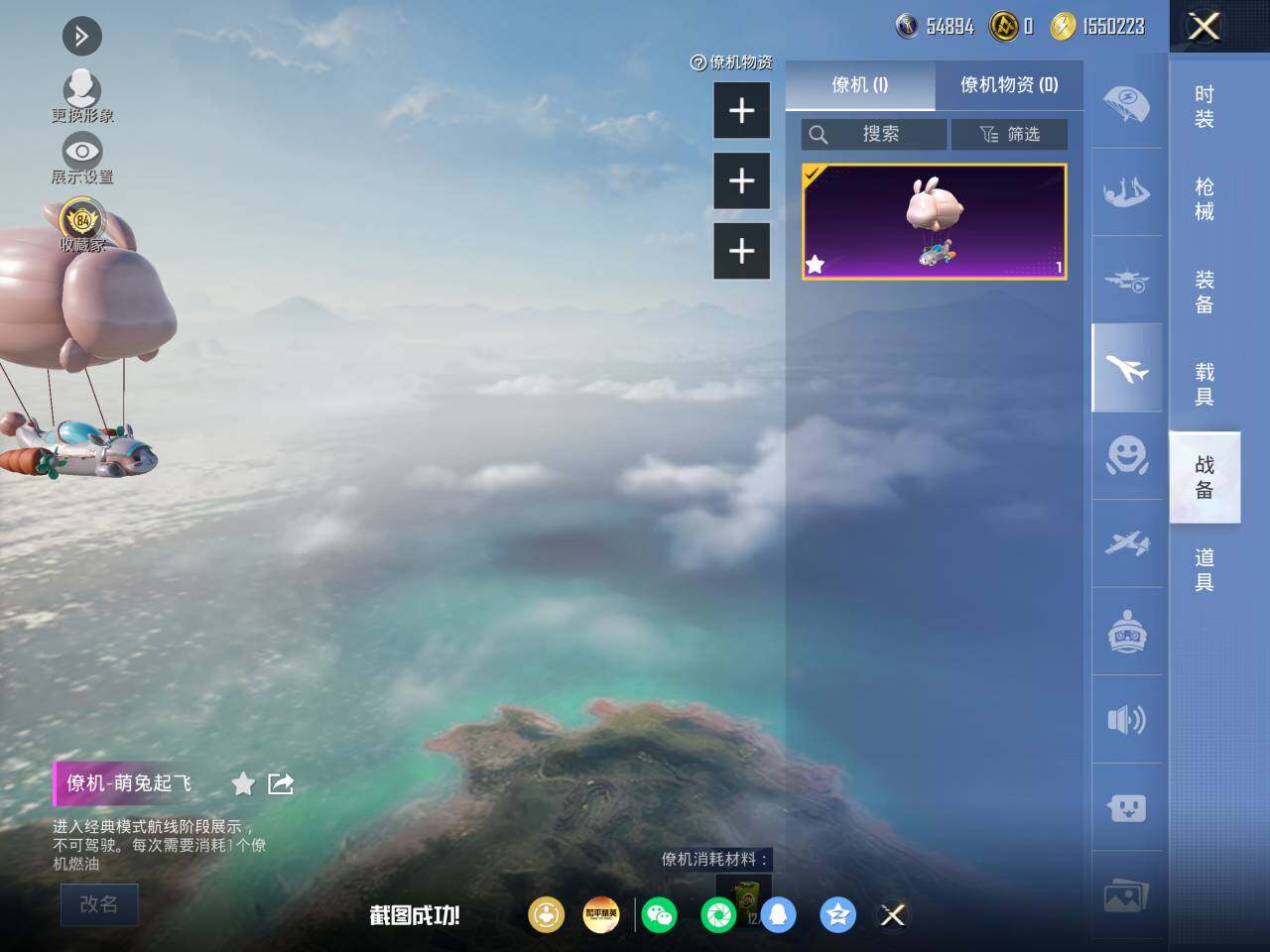1270x952 pixels.
Task: Open the robot helmet category
Action: [x=1127, y=632]
